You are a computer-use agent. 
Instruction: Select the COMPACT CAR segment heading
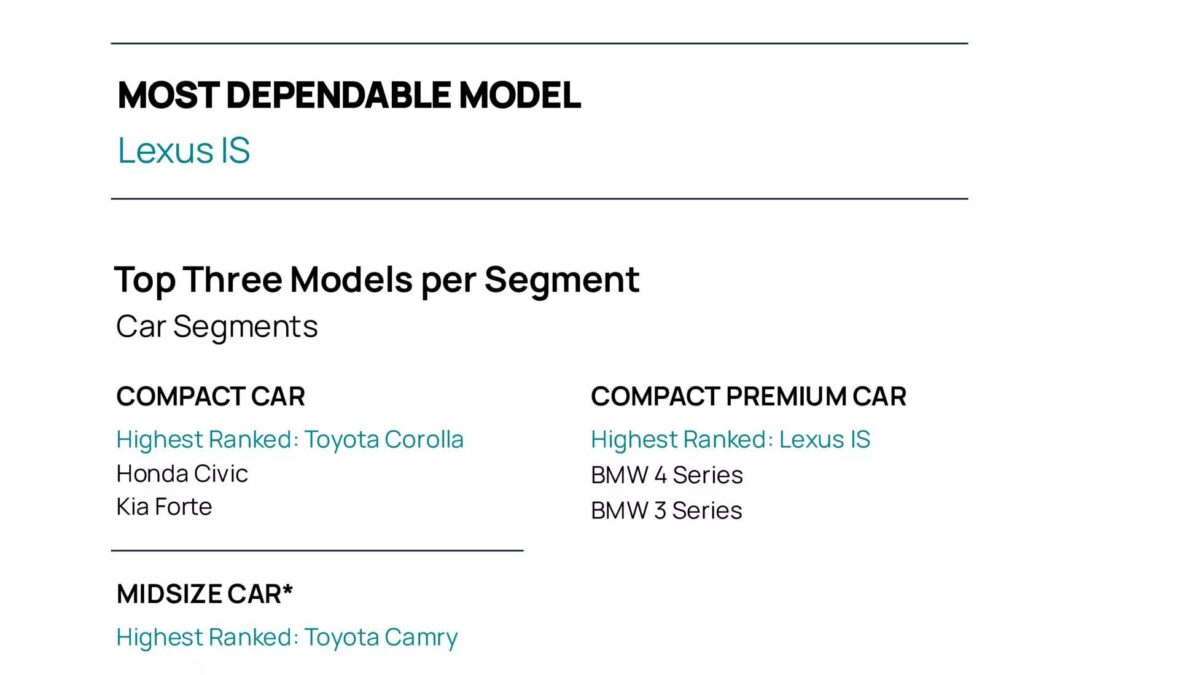point(210,396)
